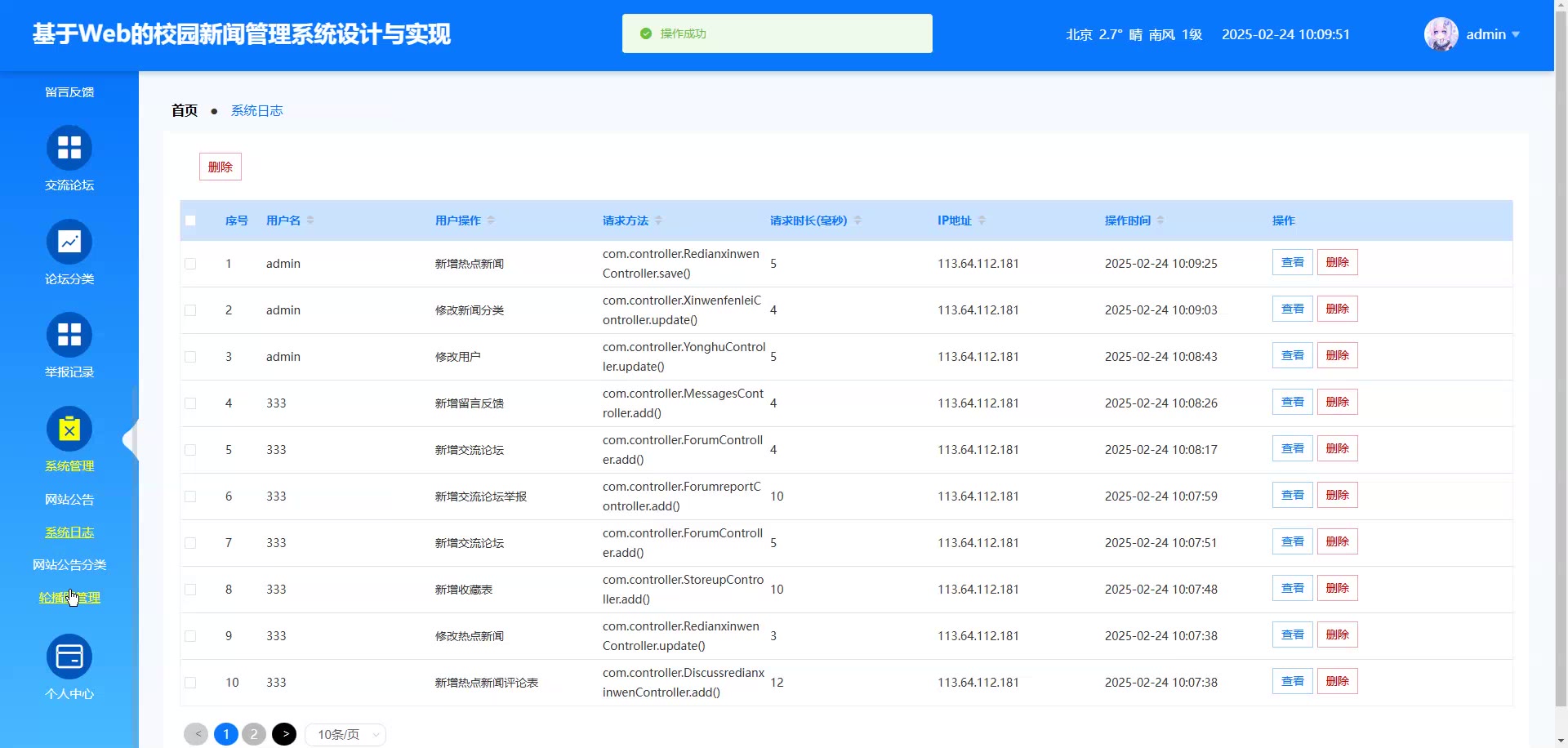Select the checkbox for row 5
Screen dimensions: 1568x748
(x=190, y=450)
